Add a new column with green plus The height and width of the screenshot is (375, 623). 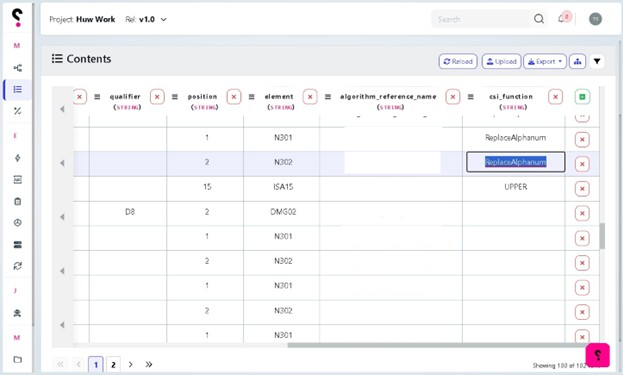[x=582, y=97]
